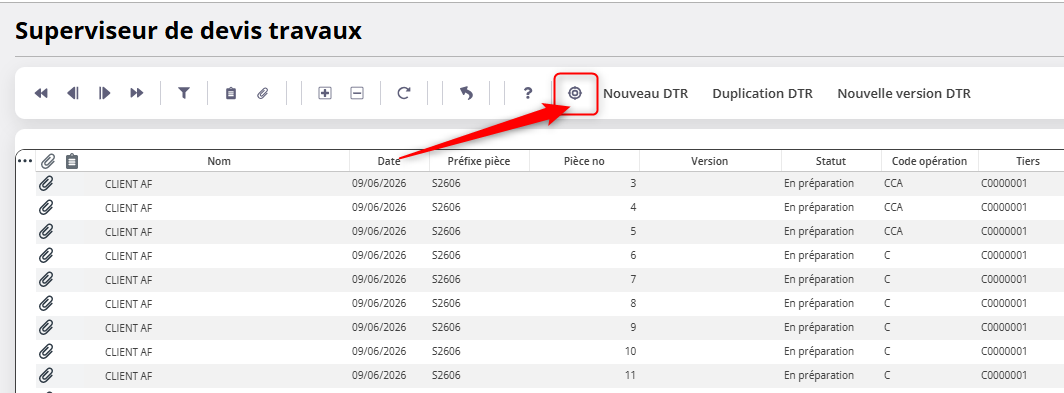Image resolution: width=1064 pixels, height=393 pixels.
Task: Open attachment paperclip on pièce no 11 row
Action: click(46, 375)
